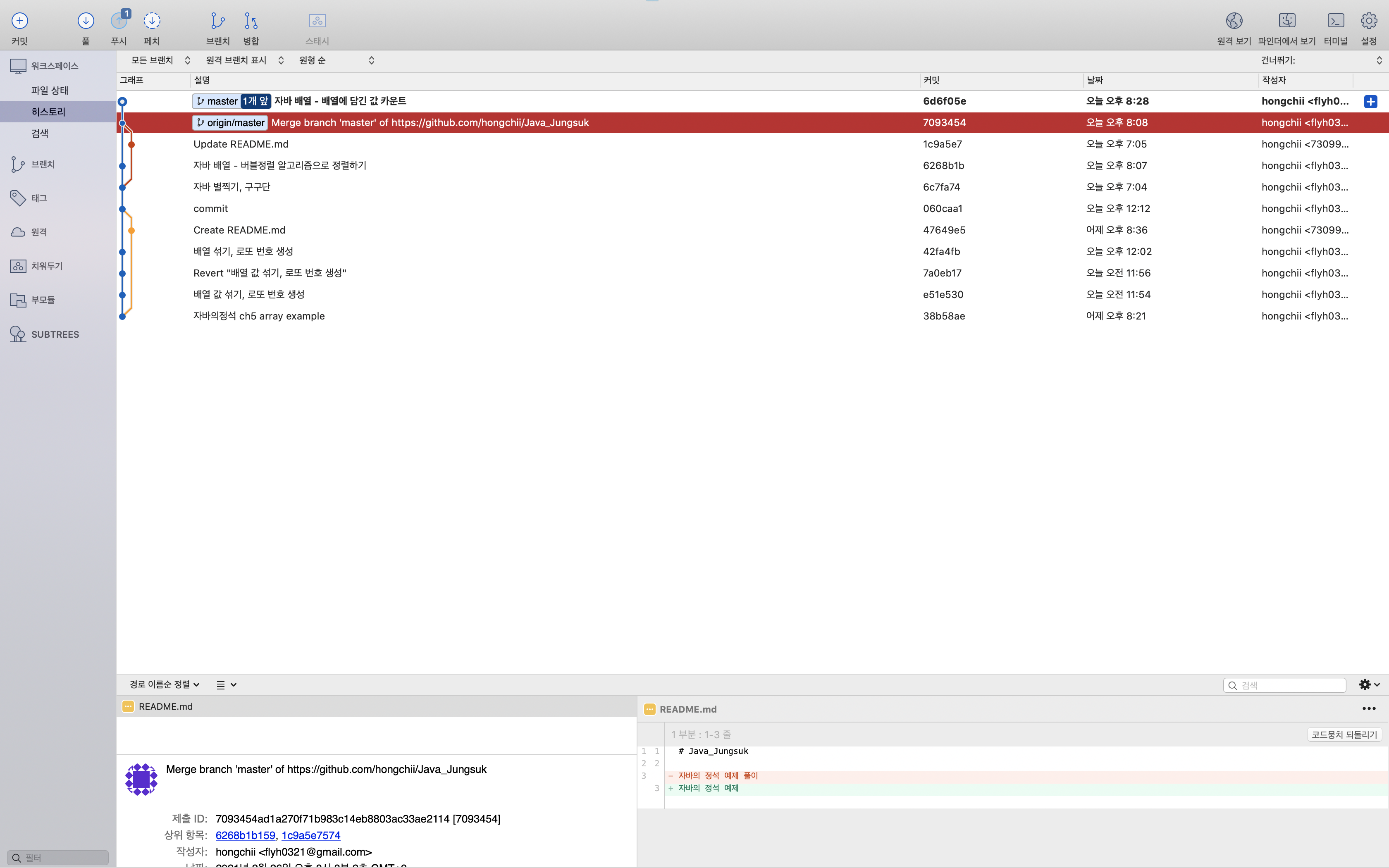Open parent commit link 1c9a5e7574
Screen dimensions: 1389x868
[310, 835]
